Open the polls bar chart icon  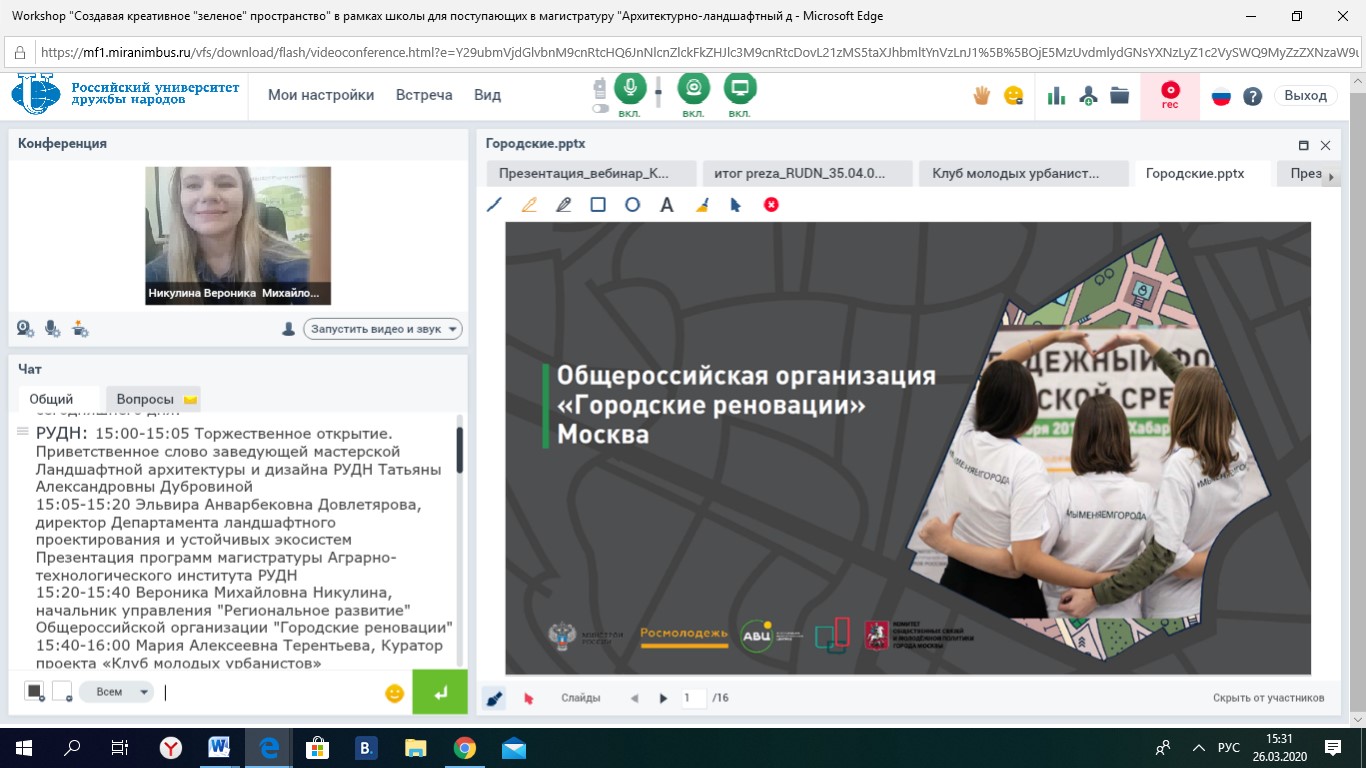(x=1056, y=96)
